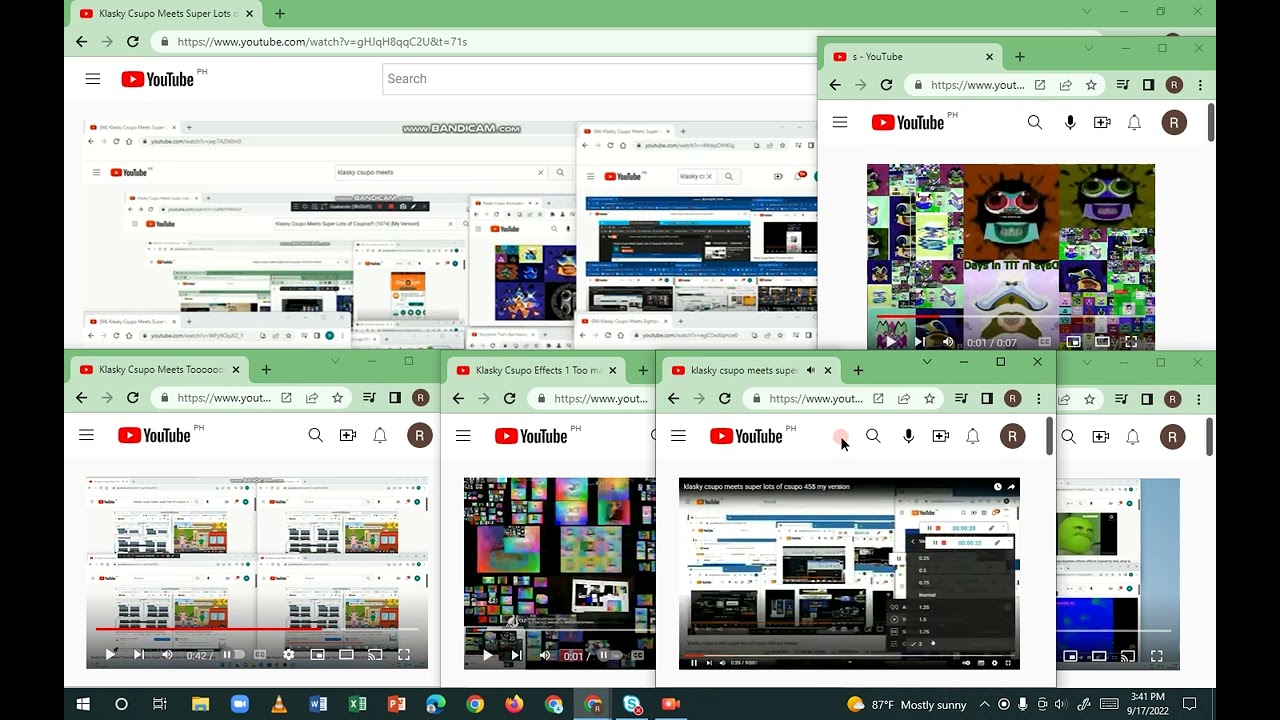1280x720 pixels.
Task: Go back in the main Klasky Csupo Meets Super Lots window
Action: click(x=82, y=42)
